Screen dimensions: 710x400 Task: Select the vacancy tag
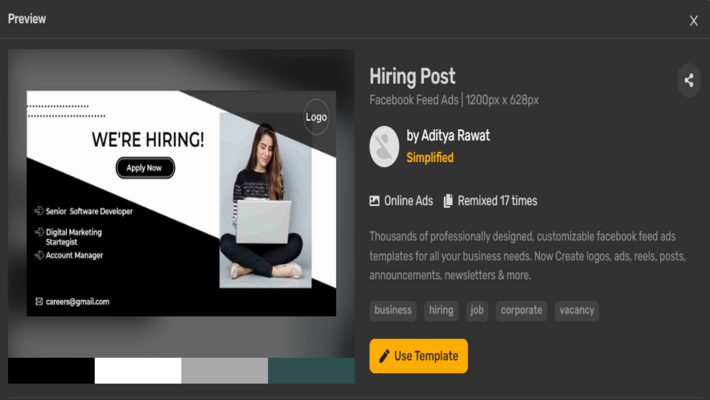click(x=576, y=311)
